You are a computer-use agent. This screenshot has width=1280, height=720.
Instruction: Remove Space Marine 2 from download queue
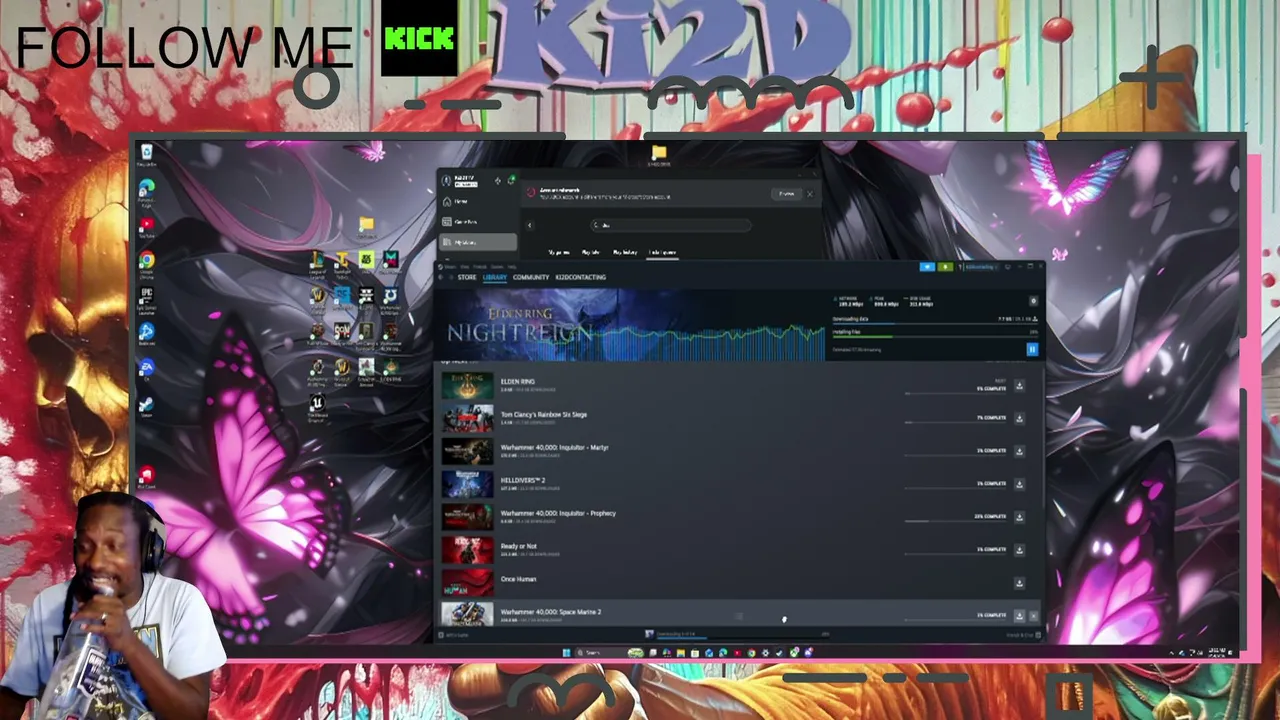pyautogui.click(x=1033, y=616)
